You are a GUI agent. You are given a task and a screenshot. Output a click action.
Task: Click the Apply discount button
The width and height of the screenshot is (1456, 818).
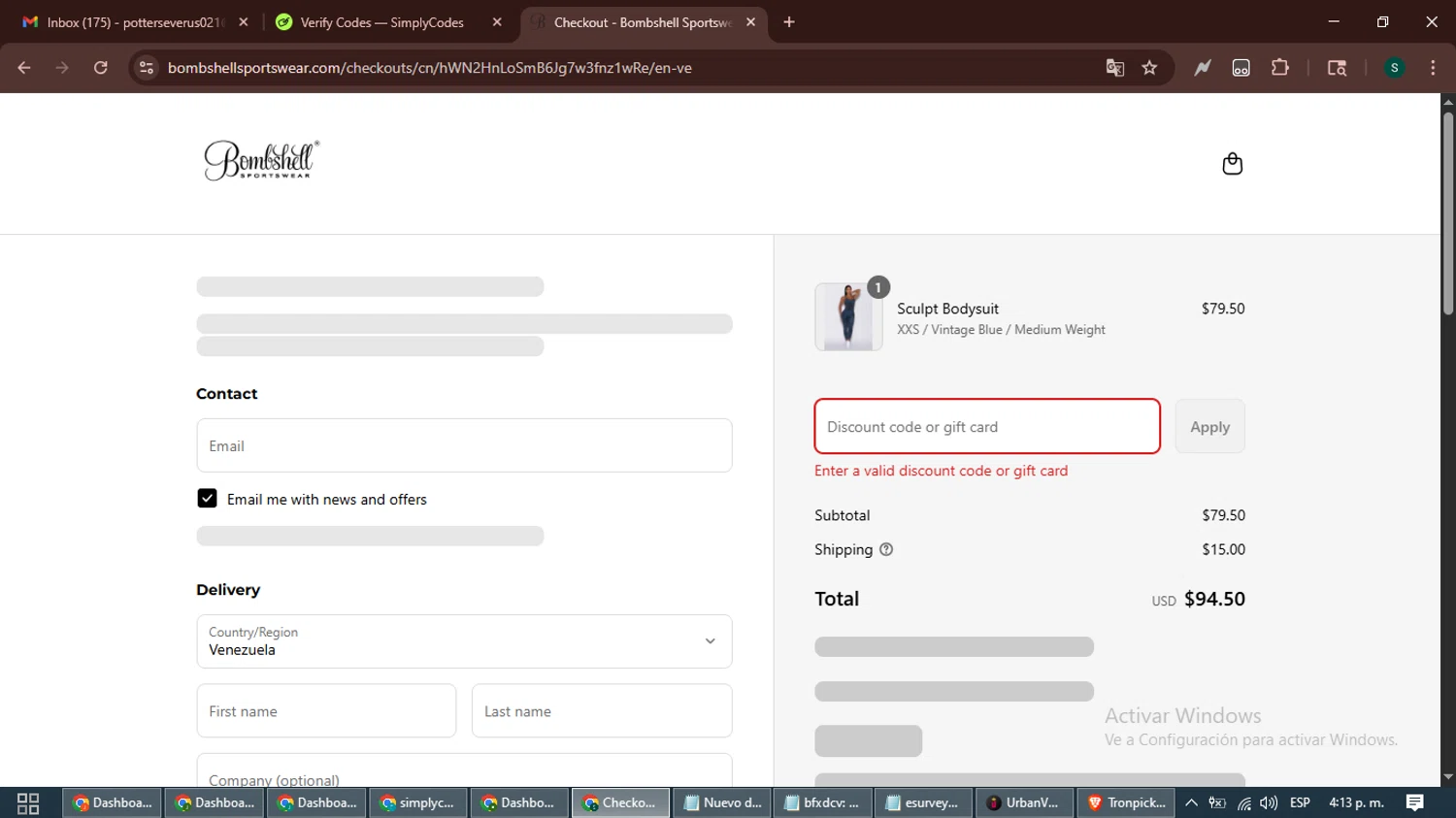(x=1209, y=427)
